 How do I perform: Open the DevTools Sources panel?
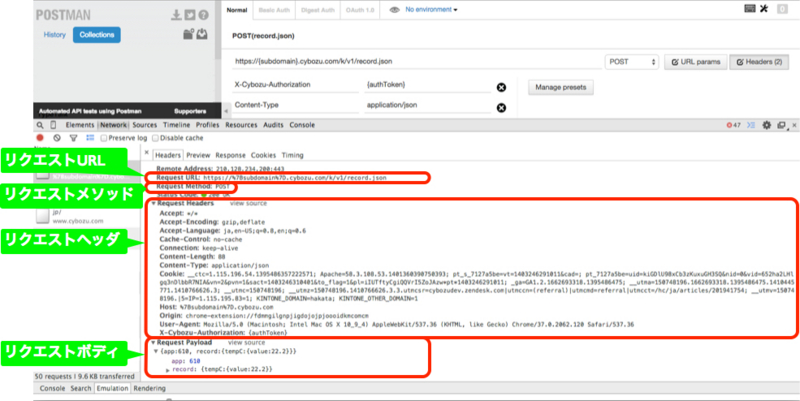pyautogui.click(x=145, y=125)
